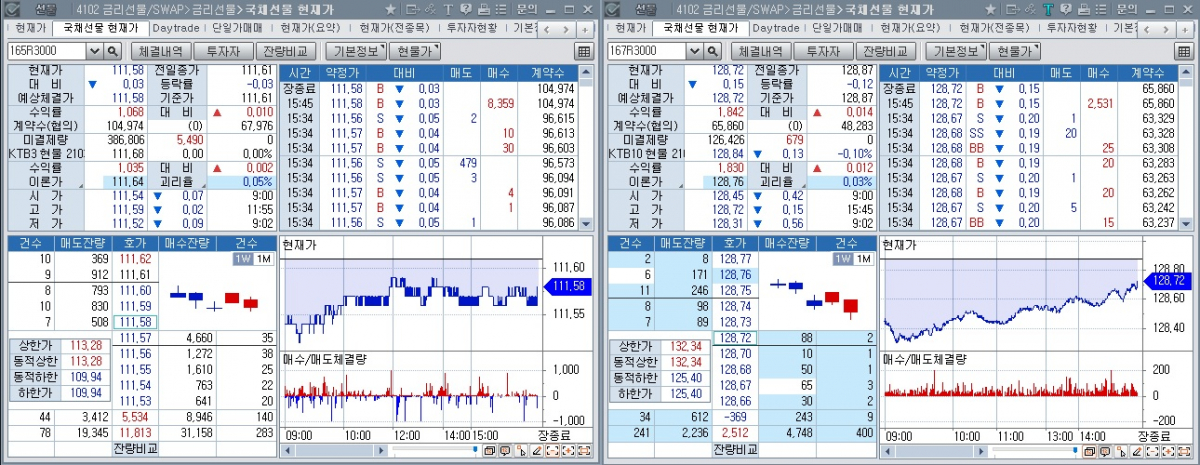The image size is (1200, 465).
Task: Click the 165R3000 code input field
Action: [47, 50]
